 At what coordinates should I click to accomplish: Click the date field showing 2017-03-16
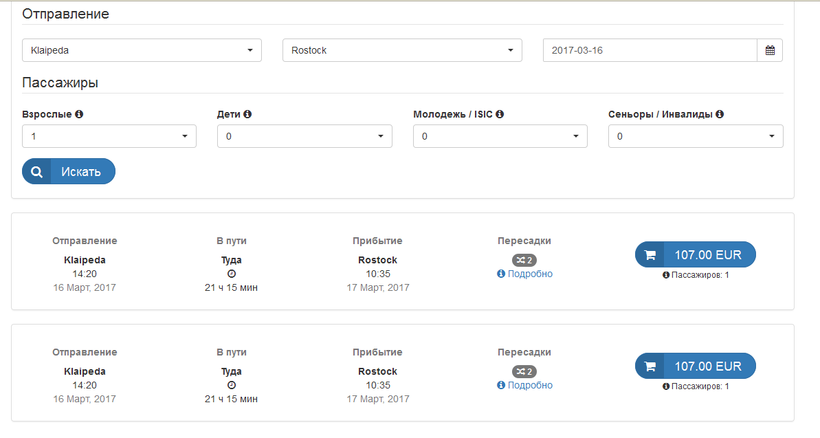pyautogui.click(x=650, y=50)
